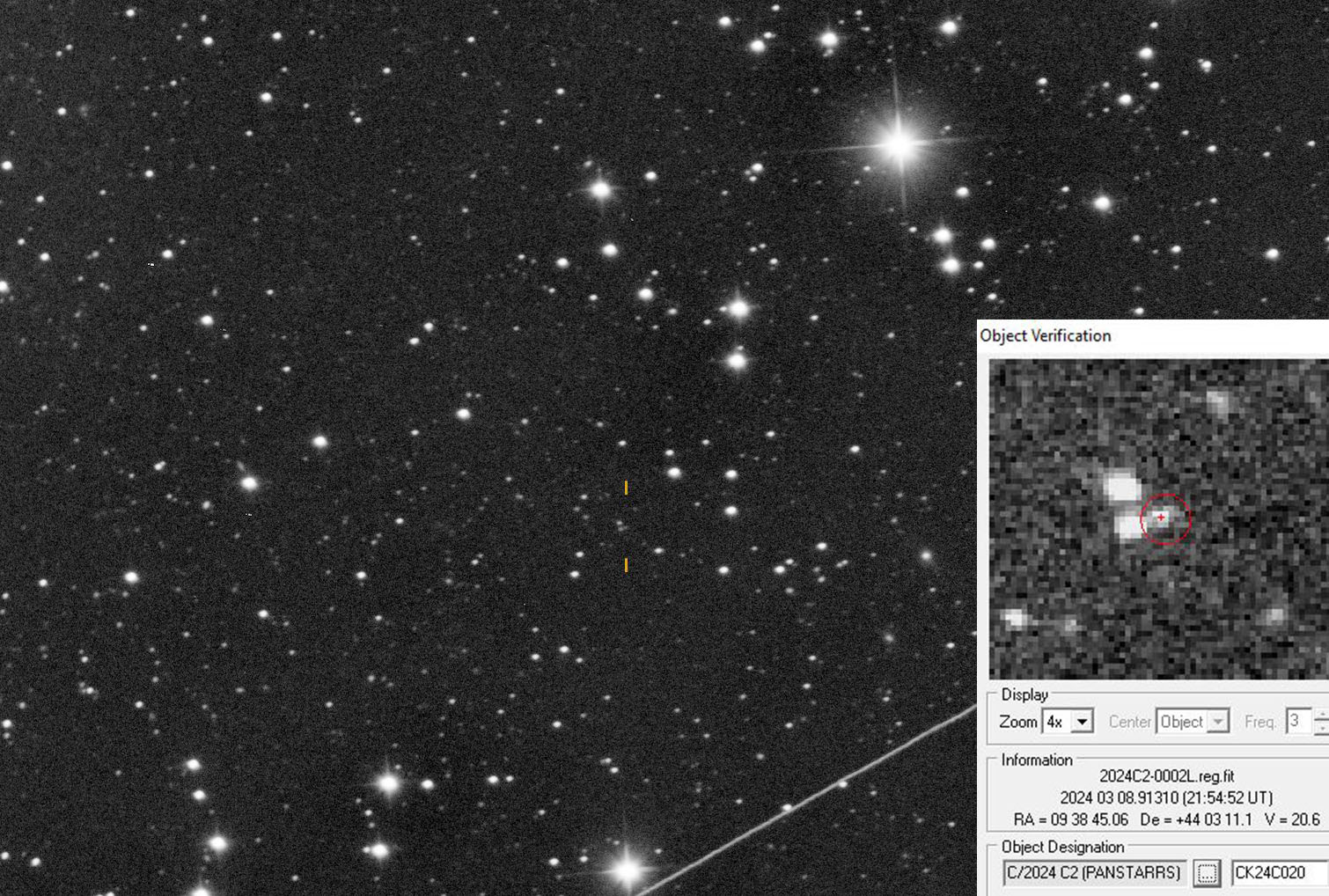Click the upper bright star in the preview
The width and height of the screenshot is (1329, 896).
pos(1120,487)
